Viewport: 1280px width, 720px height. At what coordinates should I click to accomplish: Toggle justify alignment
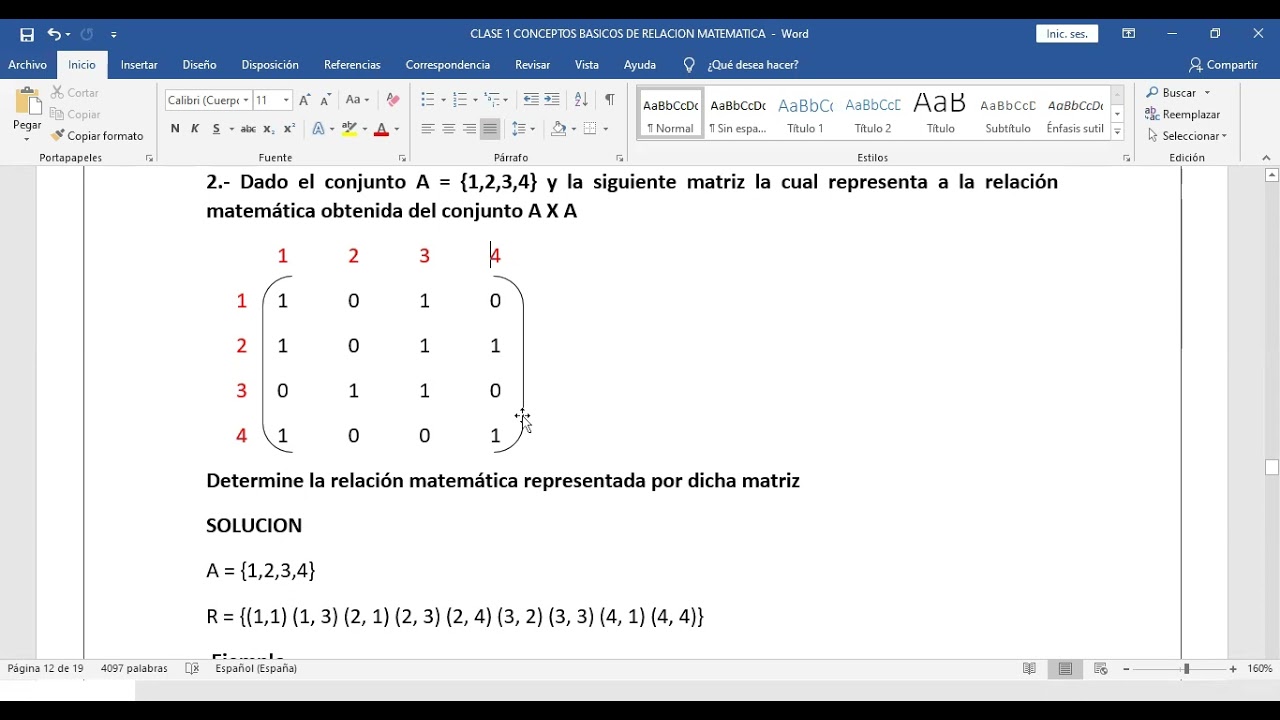point(490,129)
